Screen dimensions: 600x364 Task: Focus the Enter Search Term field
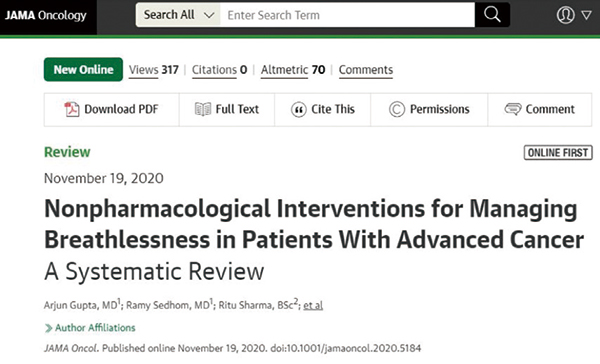(x=347, y=15)
